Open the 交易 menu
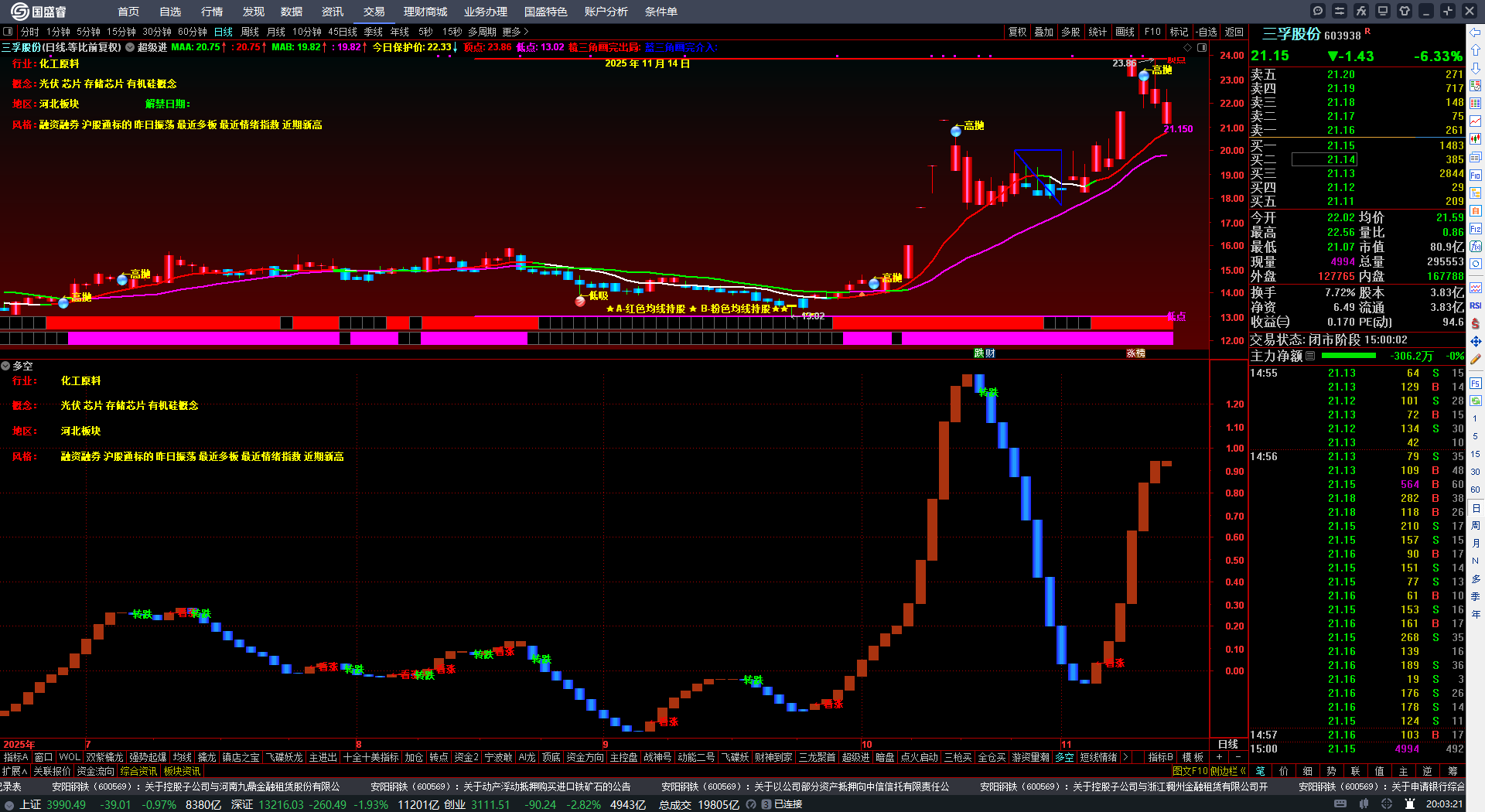The image size is (1485, 812). [374, 12]
